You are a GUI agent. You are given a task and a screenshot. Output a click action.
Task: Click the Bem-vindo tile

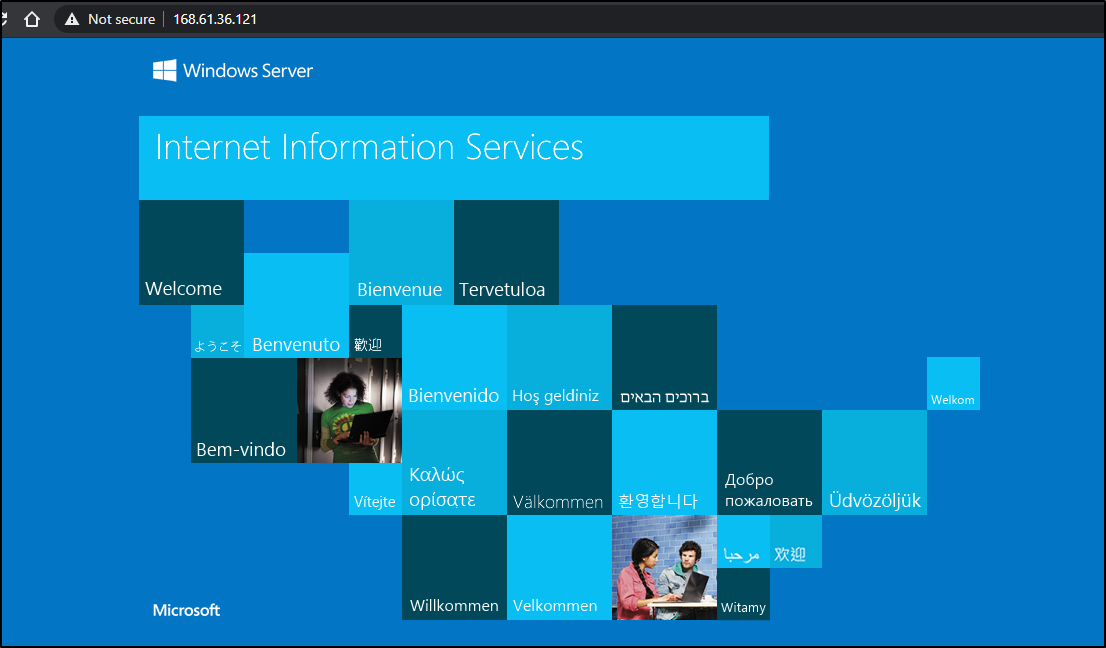(x=243, y=410)
